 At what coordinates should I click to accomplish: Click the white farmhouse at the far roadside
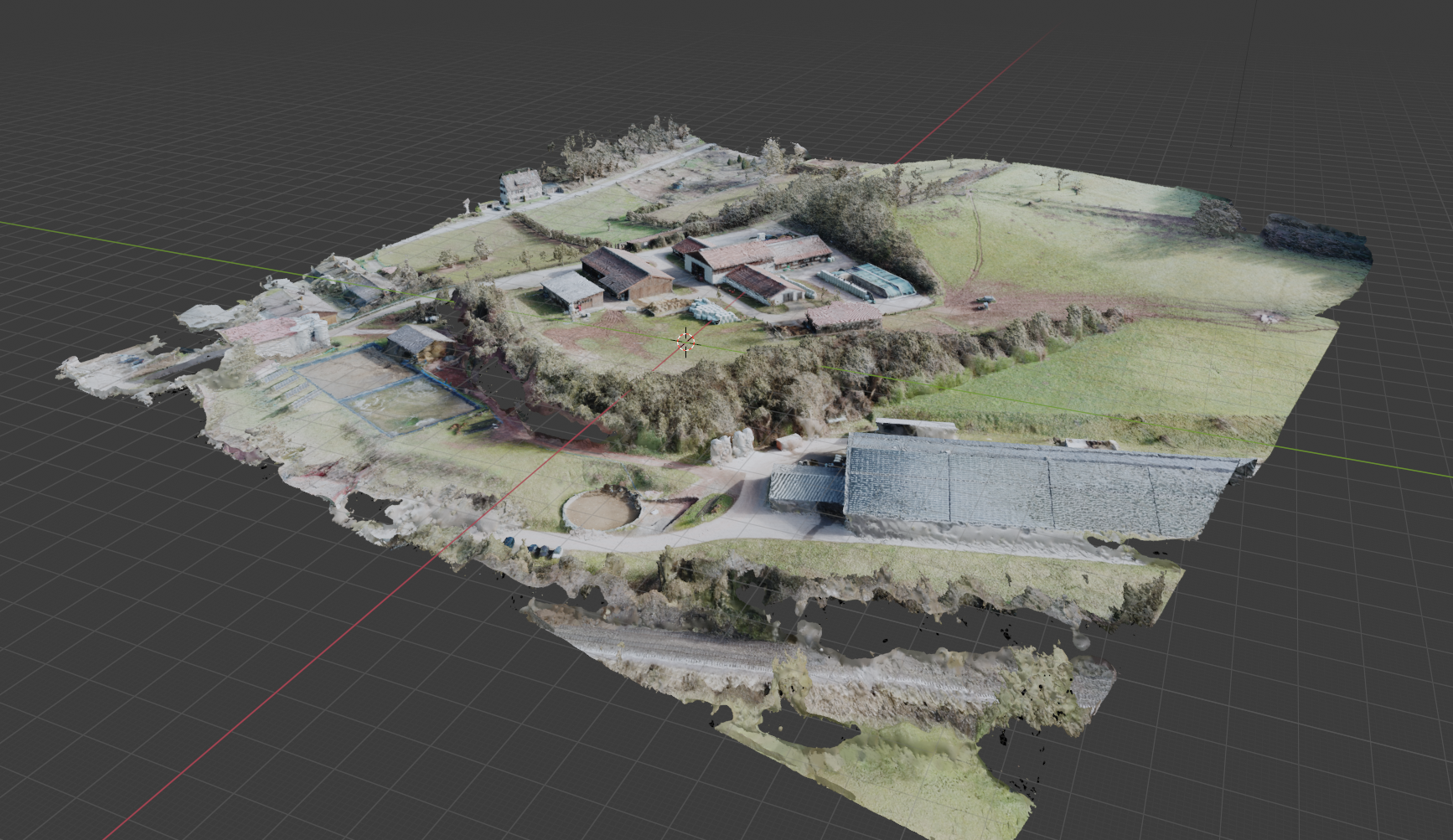[521, 186]
